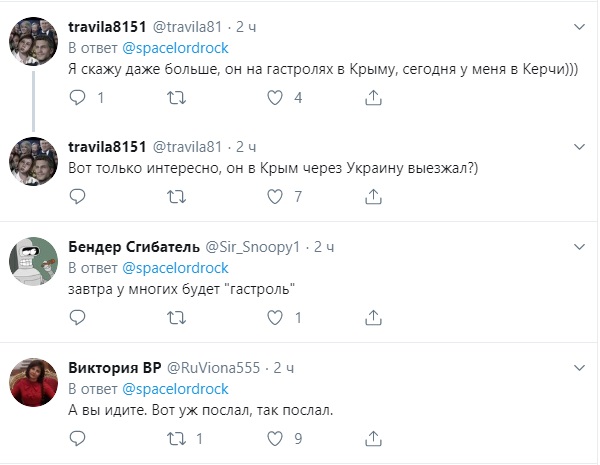Share Бендер Сгибатель's tweet
This screenshot has width=600, height=465.
tap(373, 318)
